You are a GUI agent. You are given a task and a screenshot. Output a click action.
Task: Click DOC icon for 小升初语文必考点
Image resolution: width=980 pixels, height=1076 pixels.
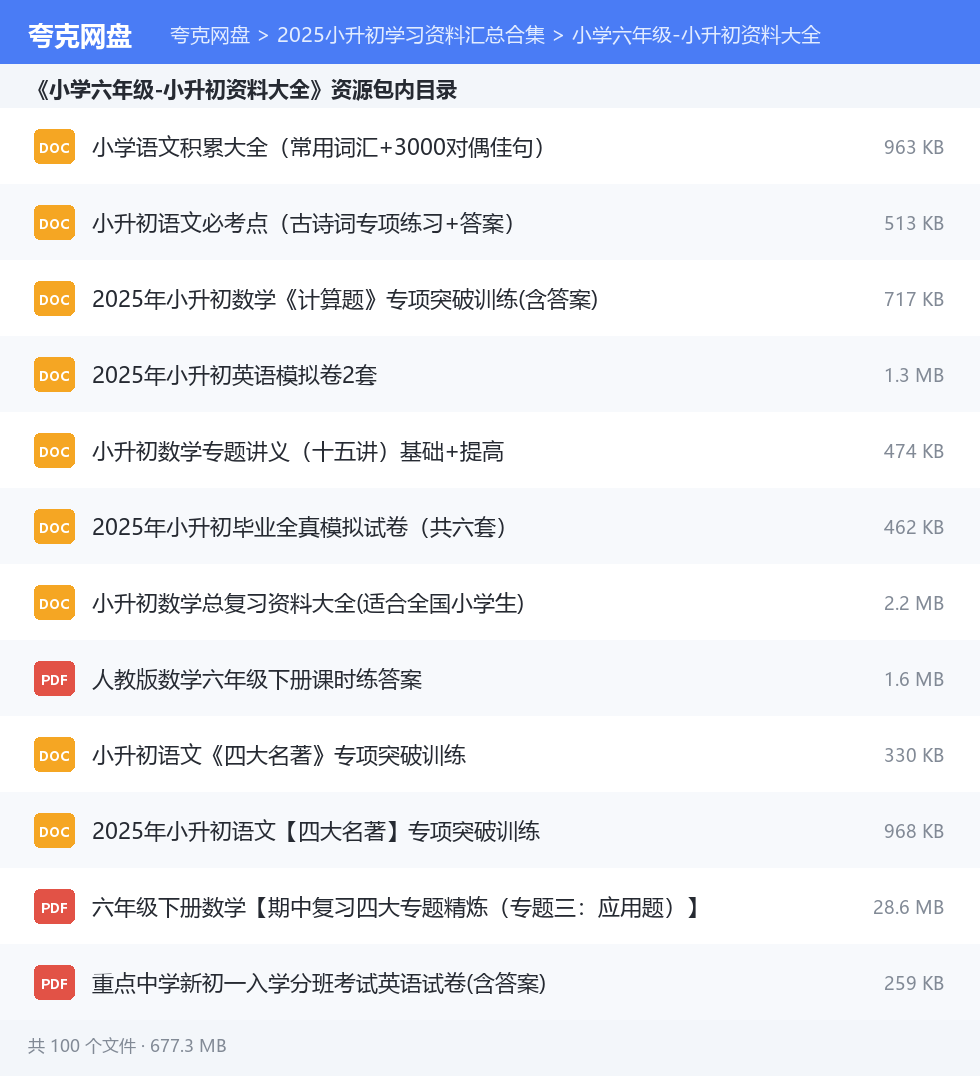(54, 223)
